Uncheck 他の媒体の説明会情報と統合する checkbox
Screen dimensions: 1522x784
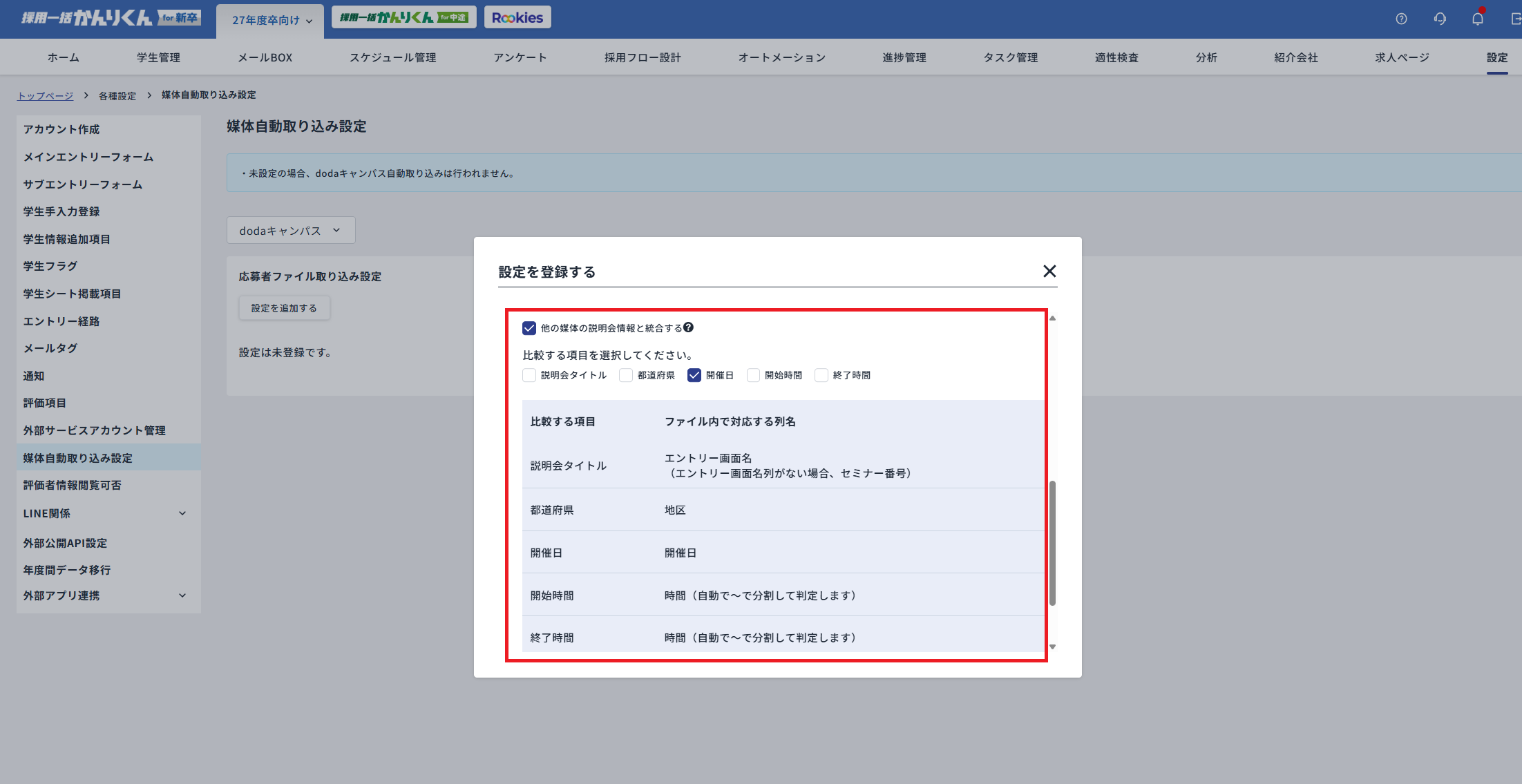point(529,328)
